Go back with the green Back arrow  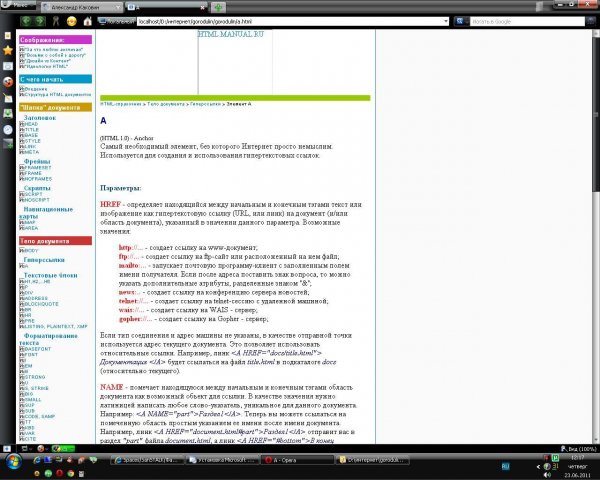[x=26, y=21]
